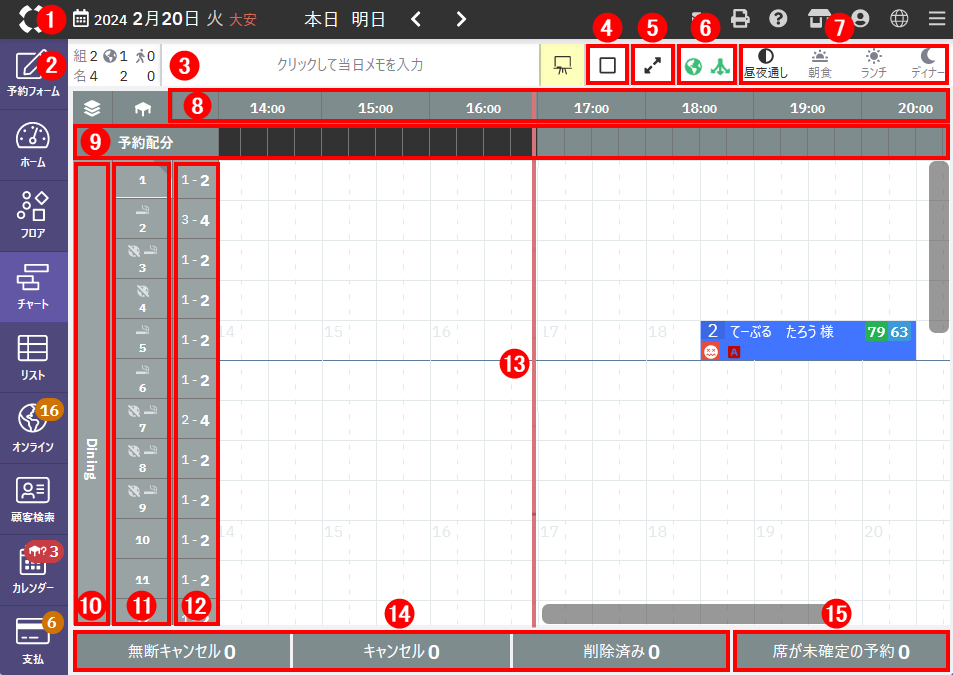Click the 本日 today button

pyautogui.click(x=321, y=19)
